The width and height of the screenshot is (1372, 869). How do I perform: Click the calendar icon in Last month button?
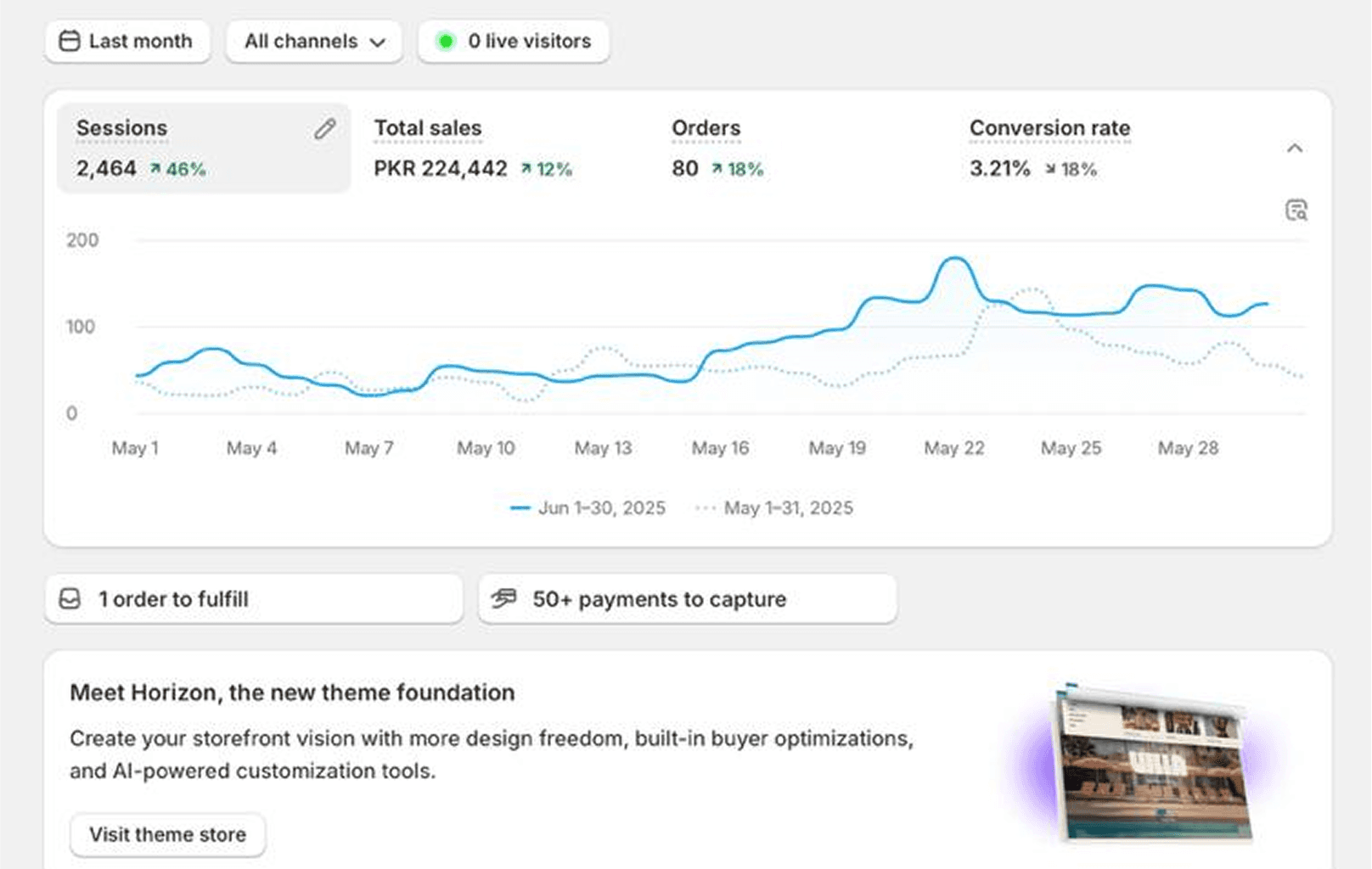pos(70,41)
